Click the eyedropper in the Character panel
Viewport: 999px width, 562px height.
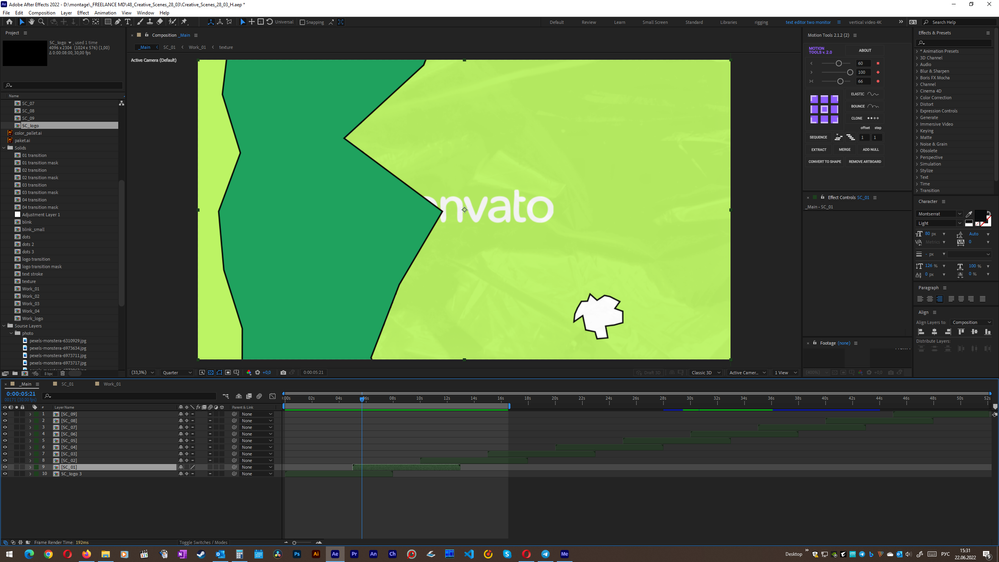(969, 214)
